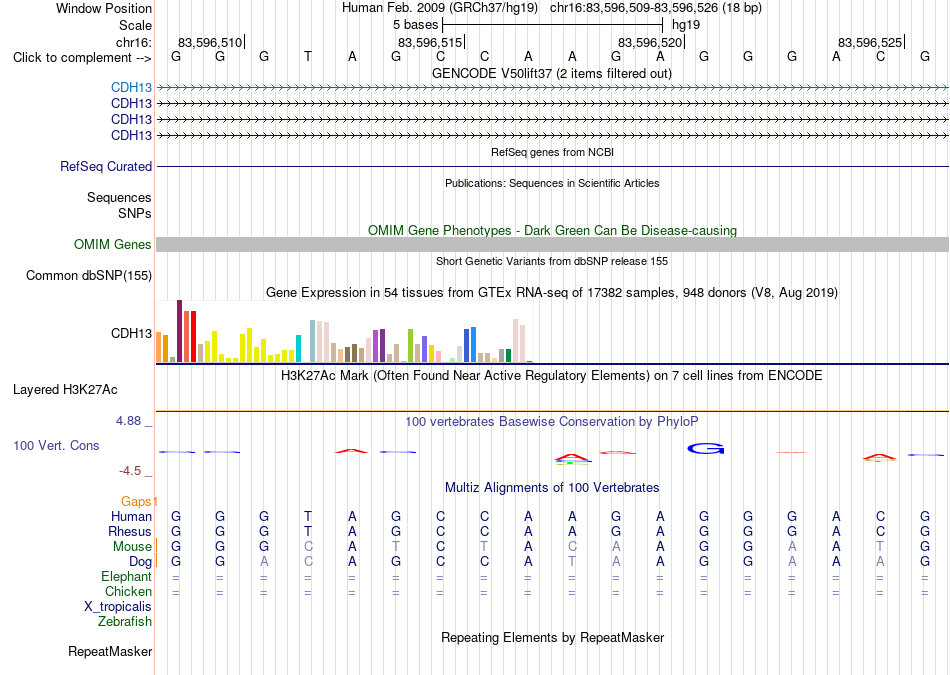Image resolution: width=950 pixels, height=675 pixels.
Task: Click the 'Click to complement -->' label
Action: [82, 58]
